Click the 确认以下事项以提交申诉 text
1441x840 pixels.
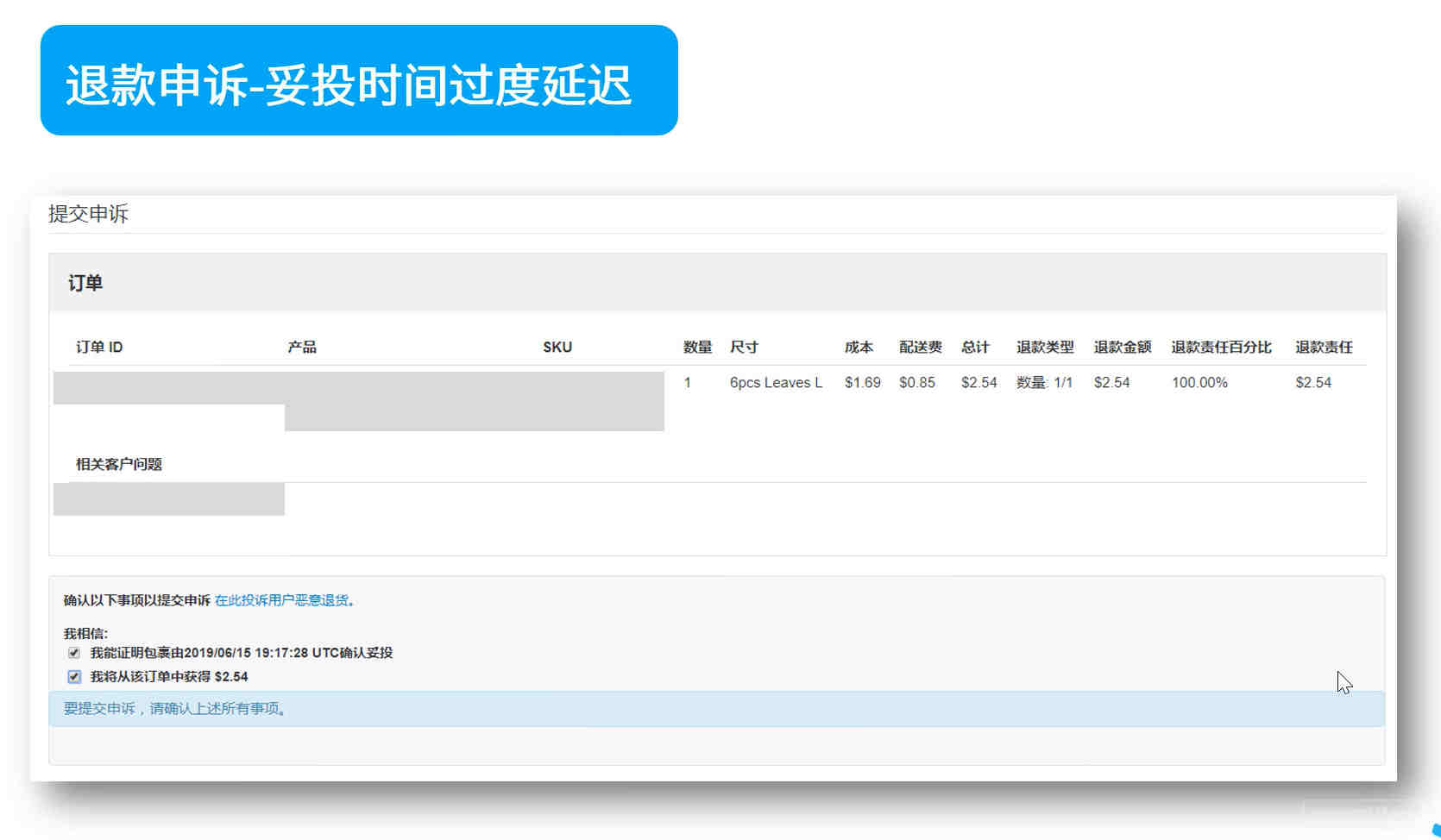136,600
